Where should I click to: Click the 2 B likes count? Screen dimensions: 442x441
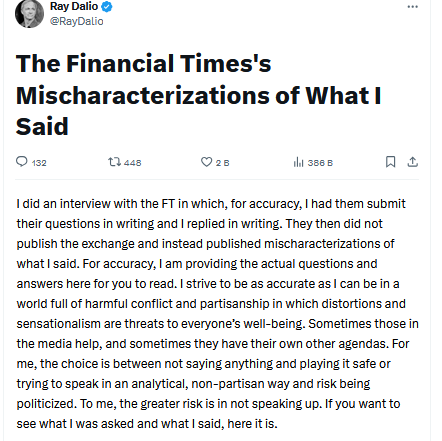point(223,163)
